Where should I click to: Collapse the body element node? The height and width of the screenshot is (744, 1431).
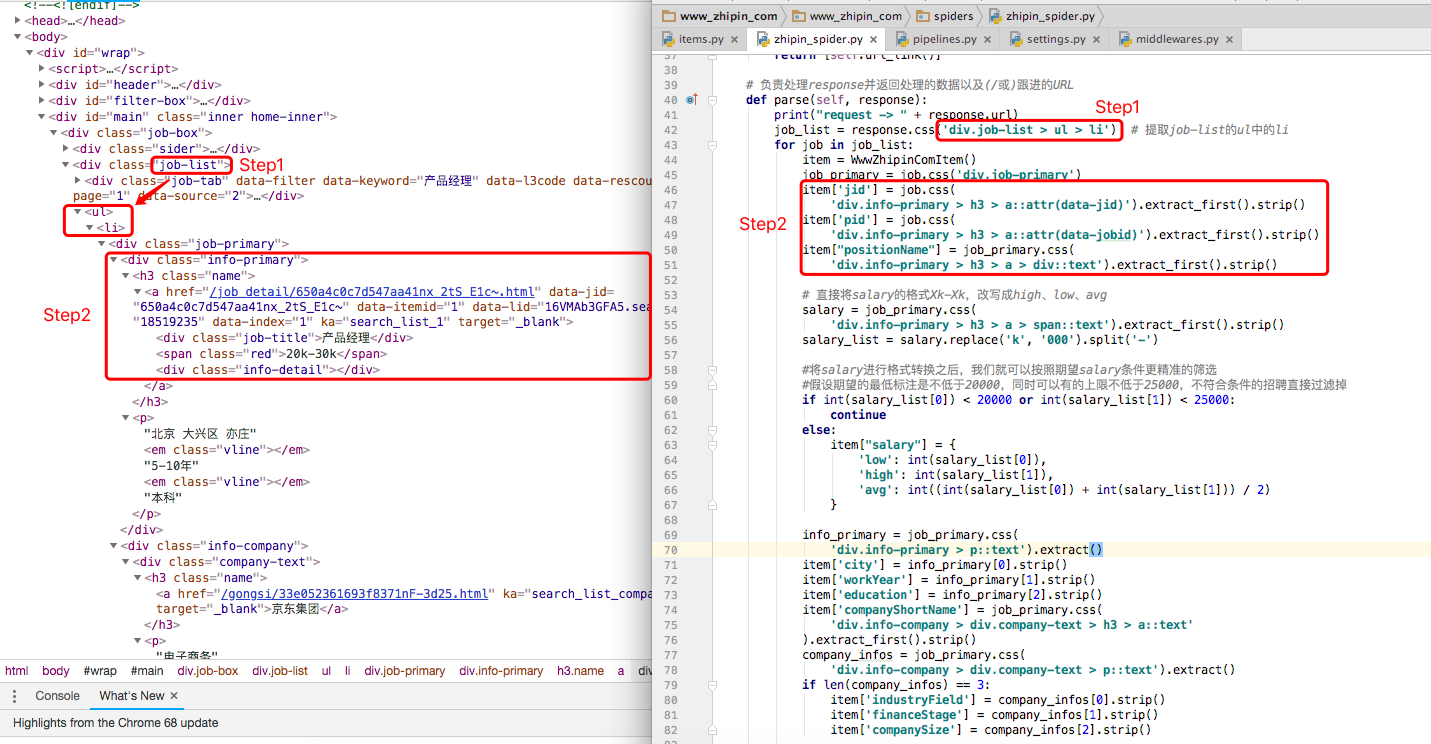coord(19,37)
